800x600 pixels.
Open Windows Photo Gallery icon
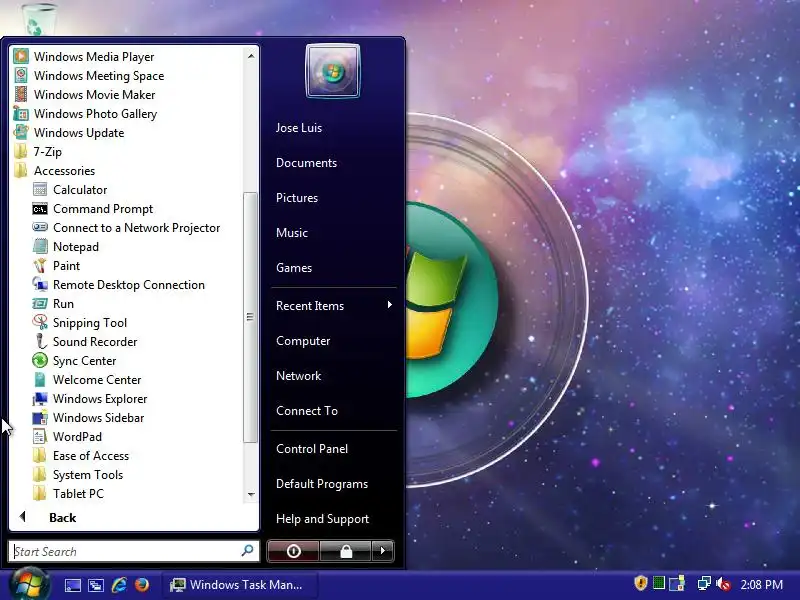coord(21,113)
